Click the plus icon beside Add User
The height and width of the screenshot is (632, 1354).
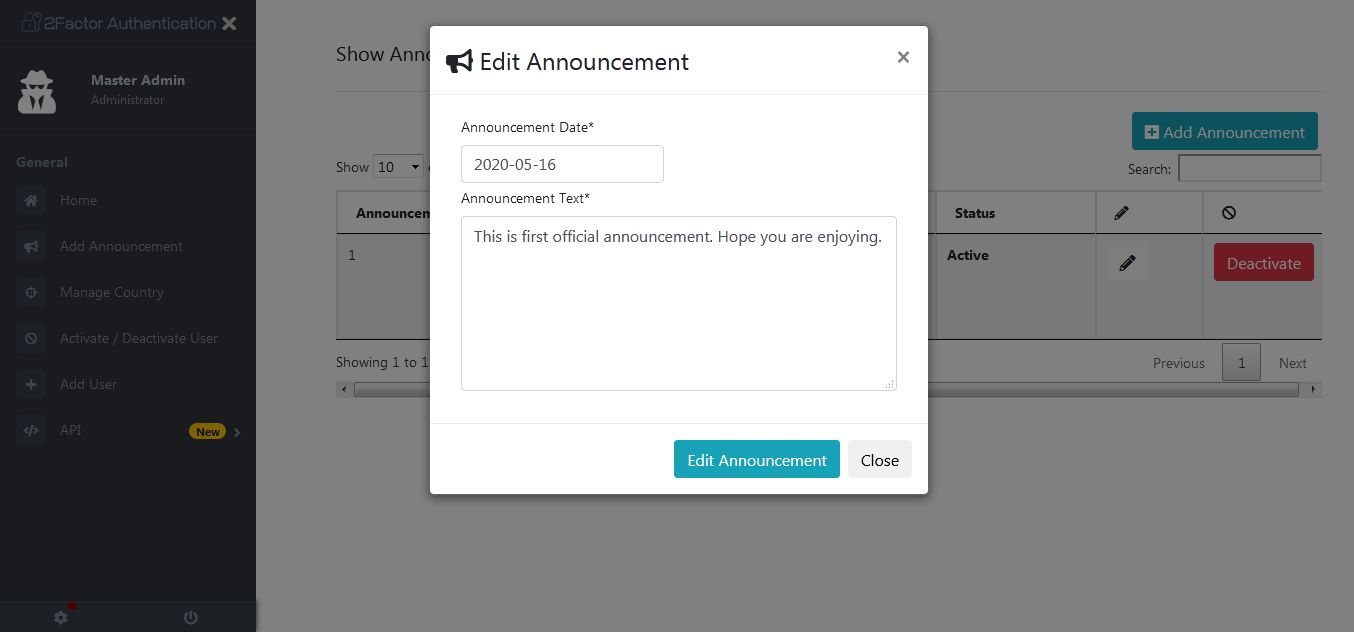click(x=31, y=384)
